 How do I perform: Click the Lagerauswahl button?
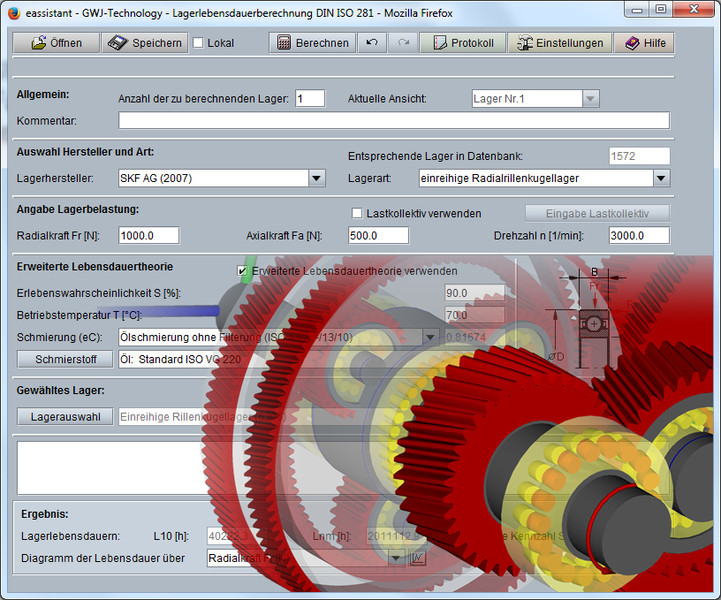[x=65, y=417]
